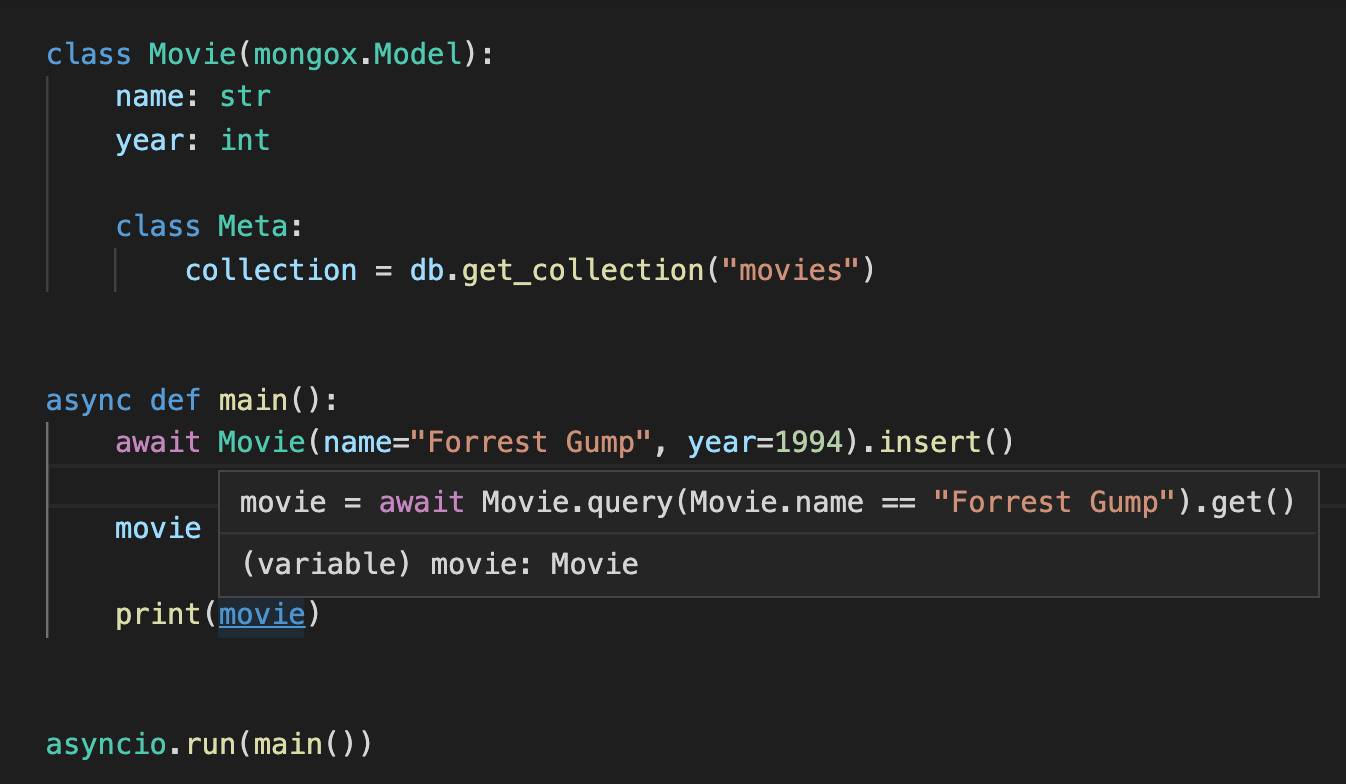The image size is (1346, 784).
Task: Click the (variable) label in tooltip
Action: click(326, 564)
